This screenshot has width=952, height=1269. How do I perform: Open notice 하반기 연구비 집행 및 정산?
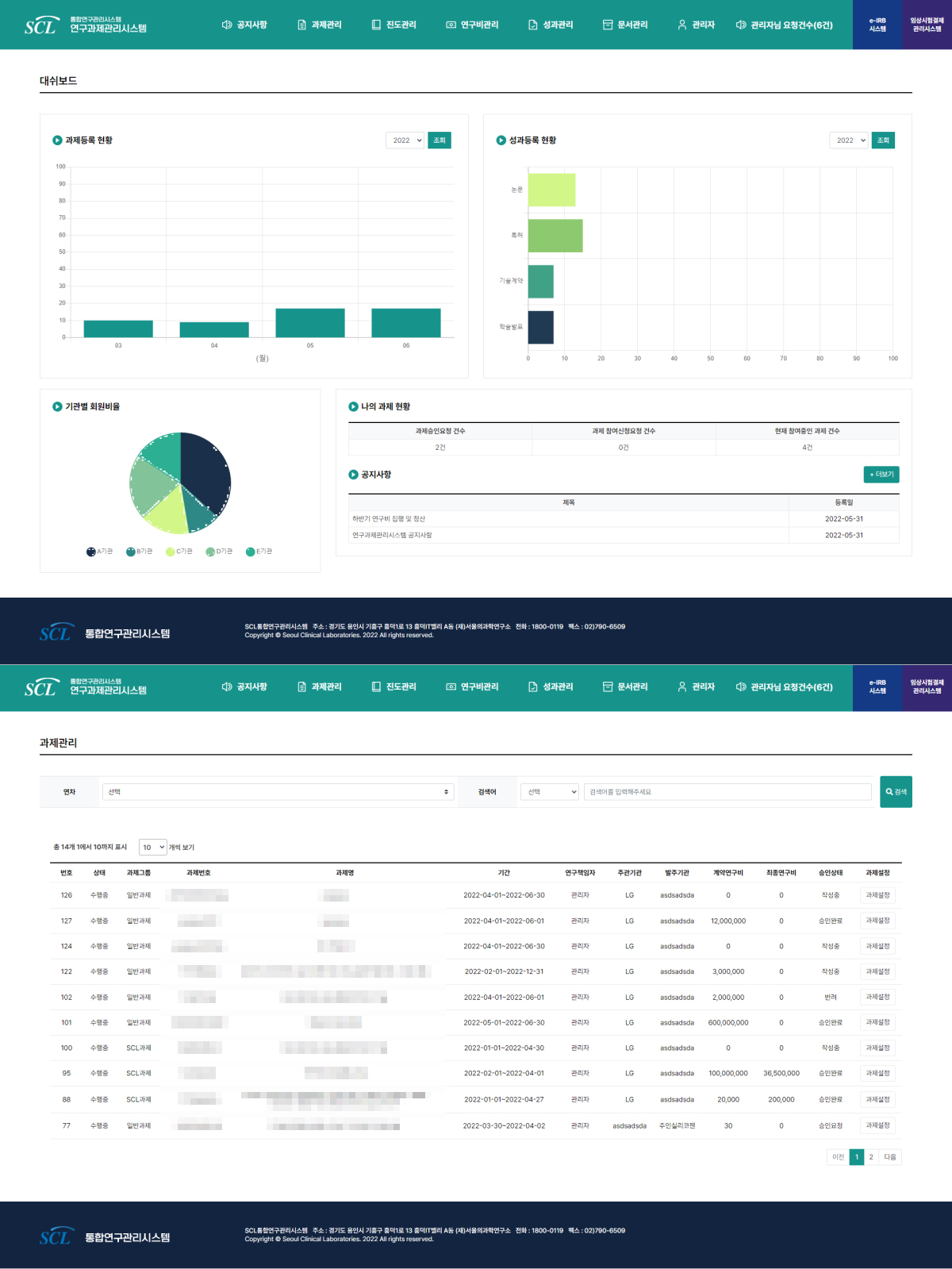(389, 519)
